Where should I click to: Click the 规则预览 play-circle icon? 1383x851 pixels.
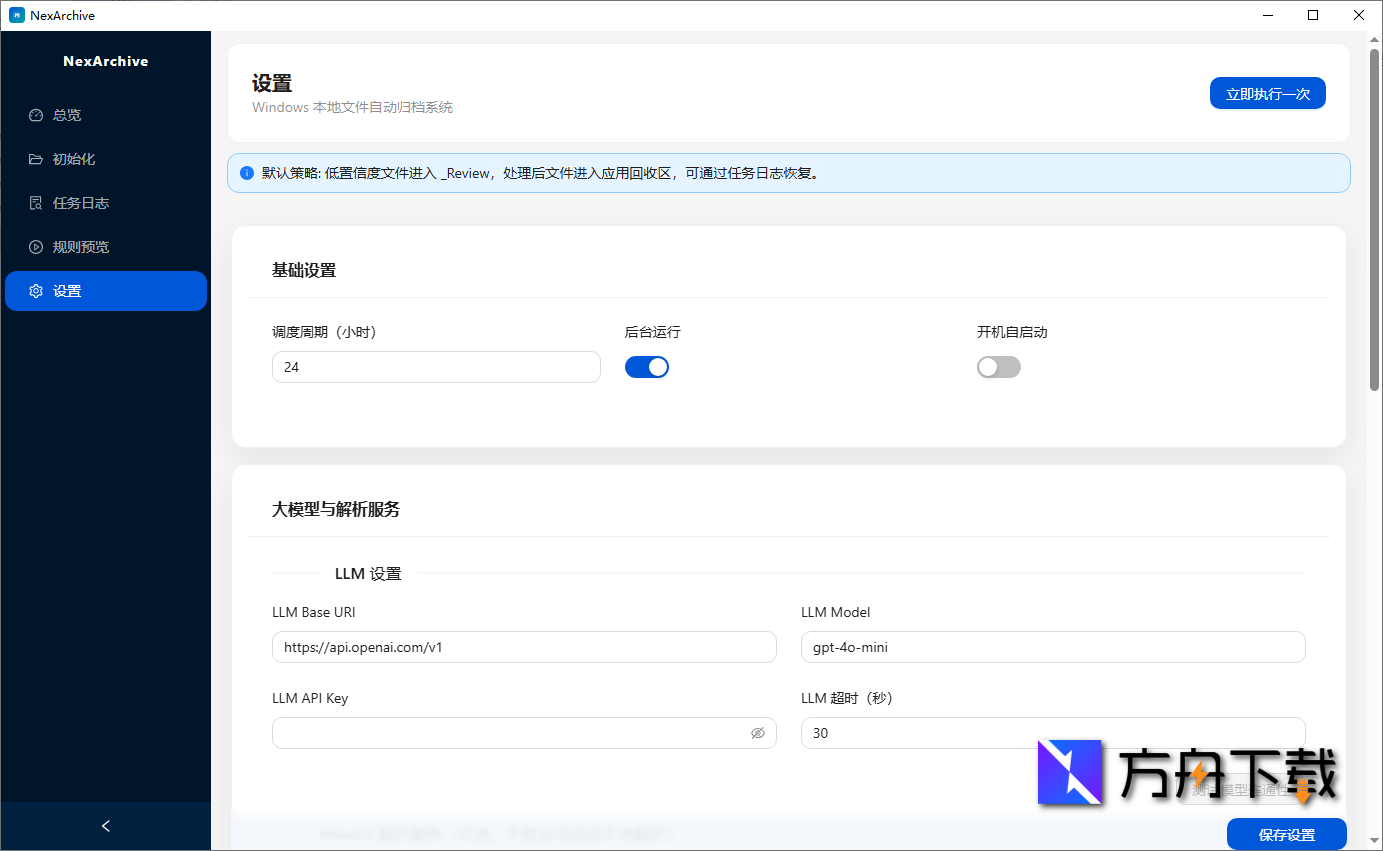coord(34,246)
